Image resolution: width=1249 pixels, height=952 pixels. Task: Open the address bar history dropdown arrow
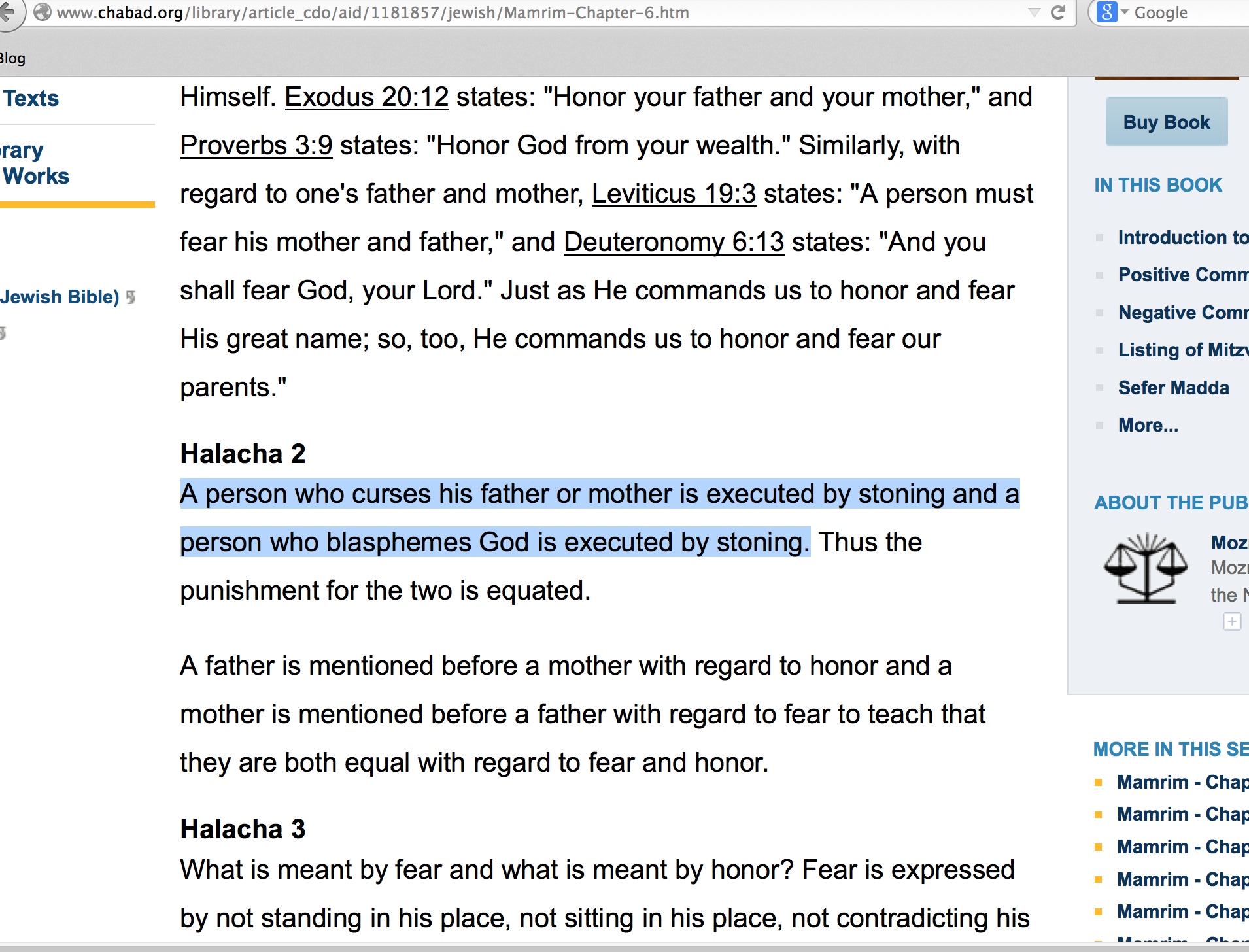coord(1034,12)
